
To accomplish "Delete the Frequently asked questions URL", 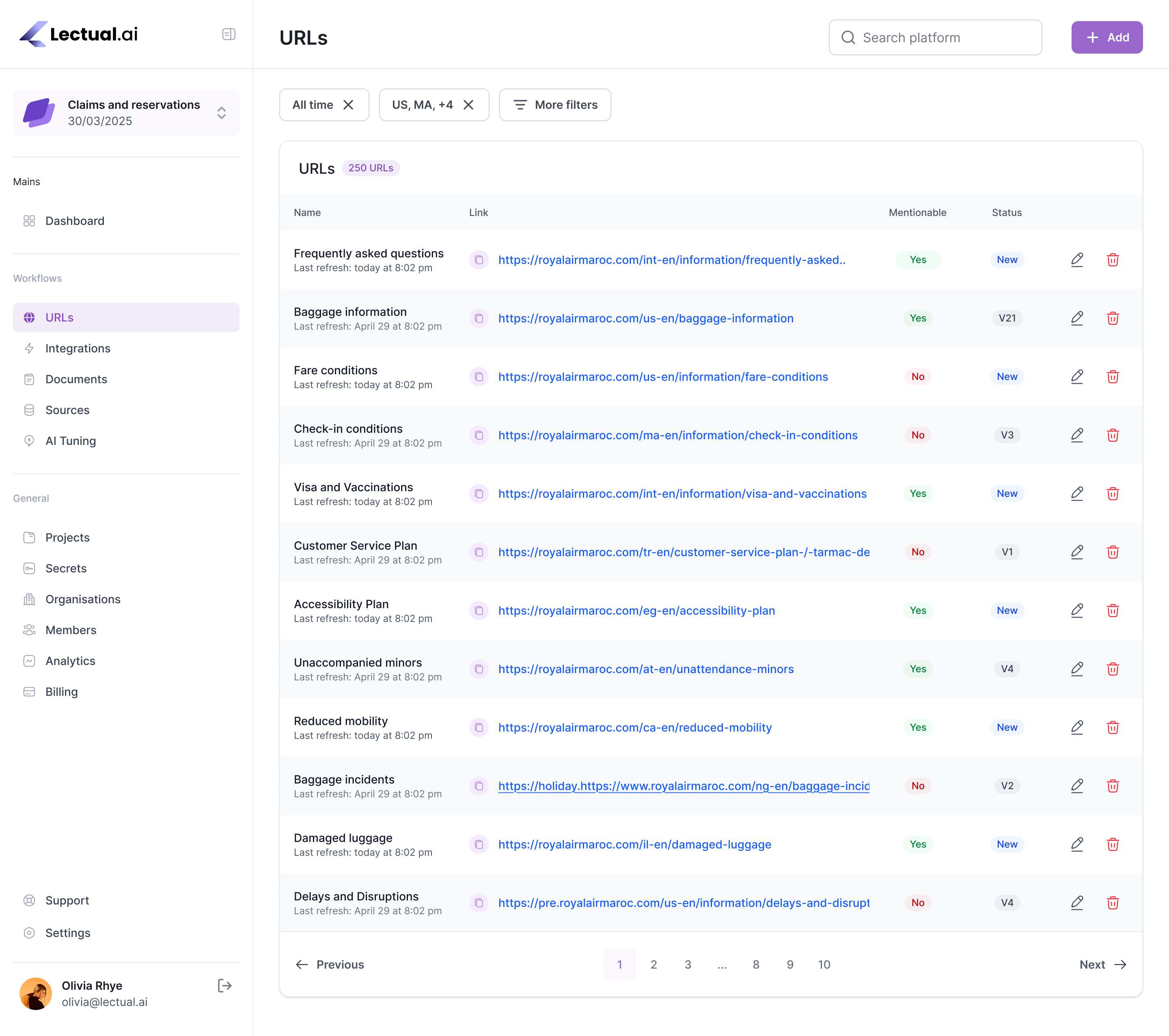I will [x=1113, y=260].
